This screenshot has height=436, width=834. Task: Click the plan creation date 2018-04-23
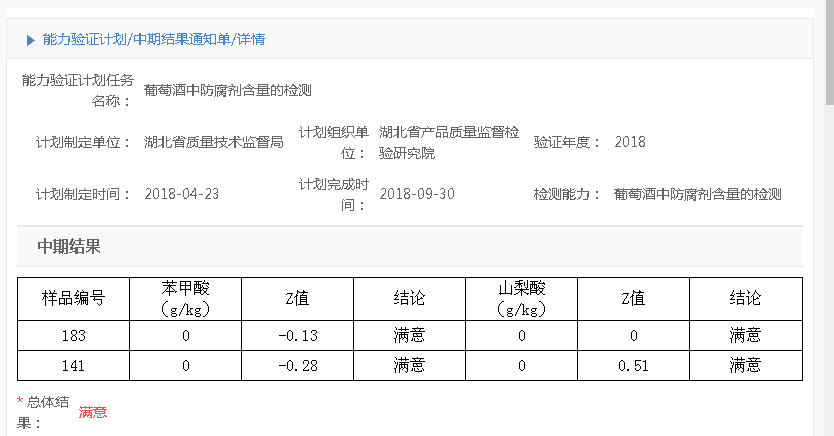(182, 194)
